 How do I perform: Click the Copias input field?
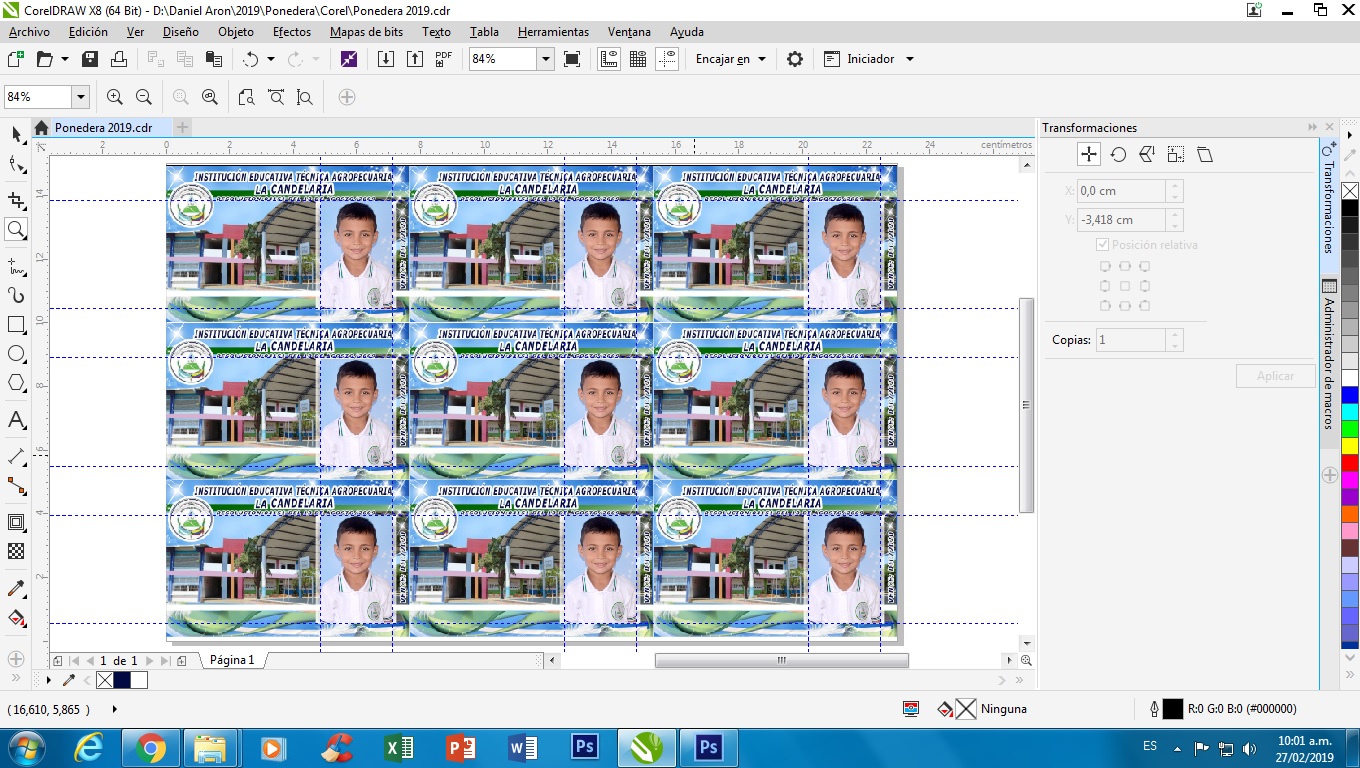pos(1132,340)
